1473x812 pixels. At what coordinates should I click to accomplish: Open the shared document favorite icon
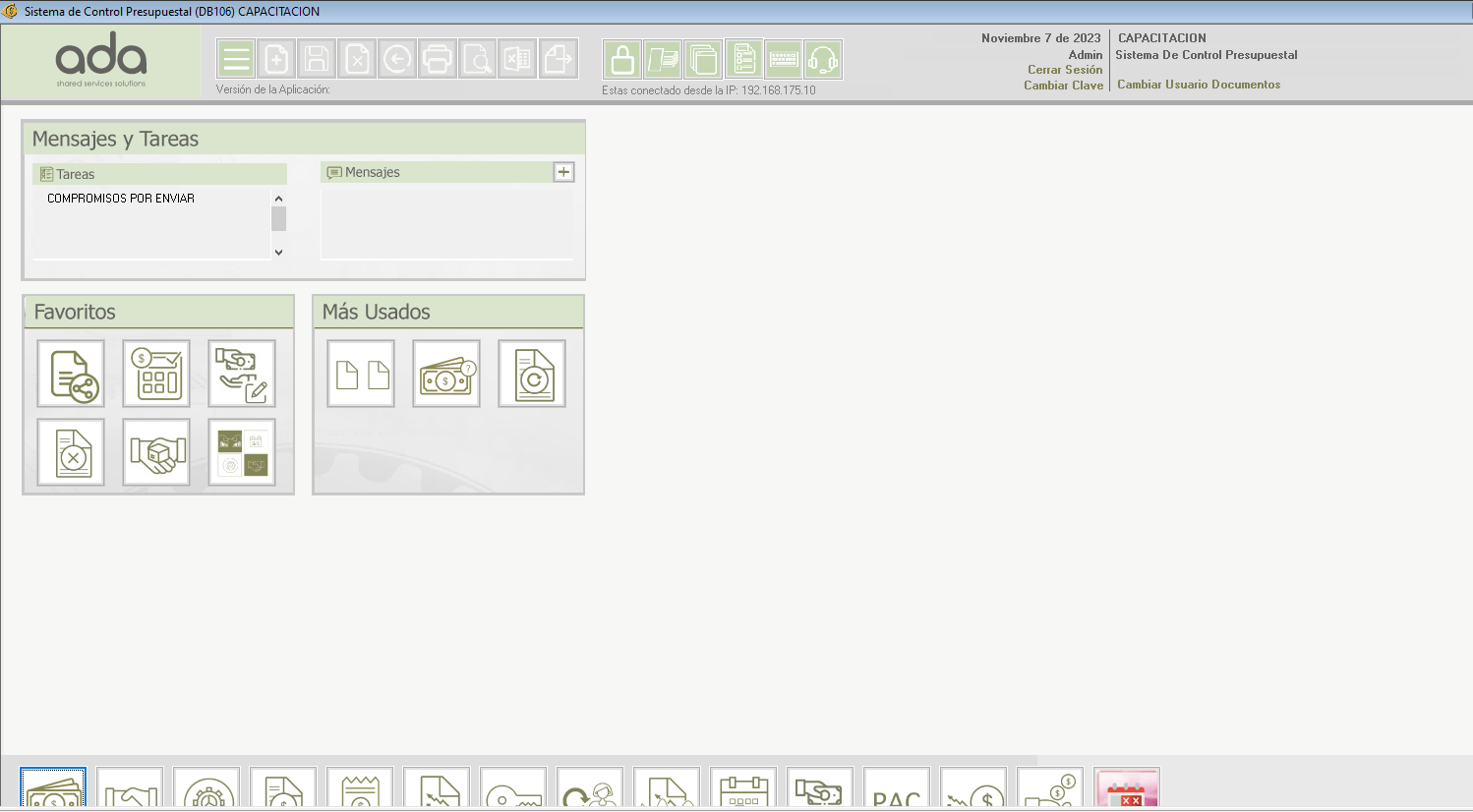coord(71,374)
